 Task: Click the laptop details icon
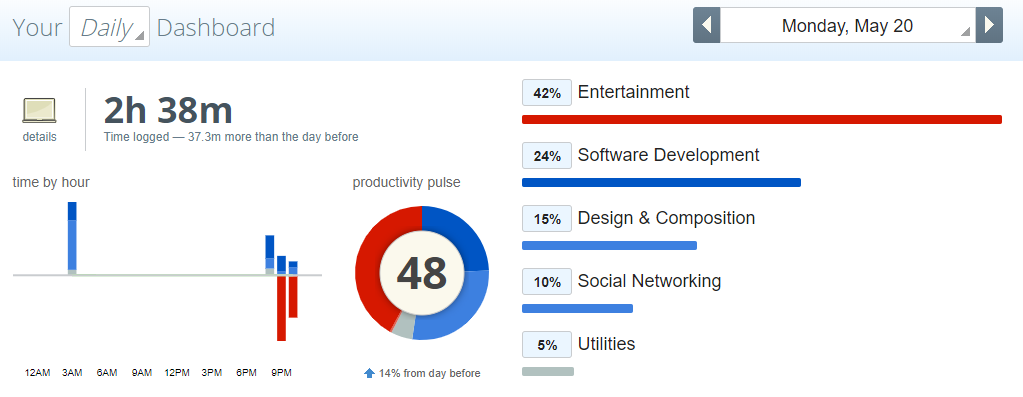pyautogui.click(x=39, y=111)
